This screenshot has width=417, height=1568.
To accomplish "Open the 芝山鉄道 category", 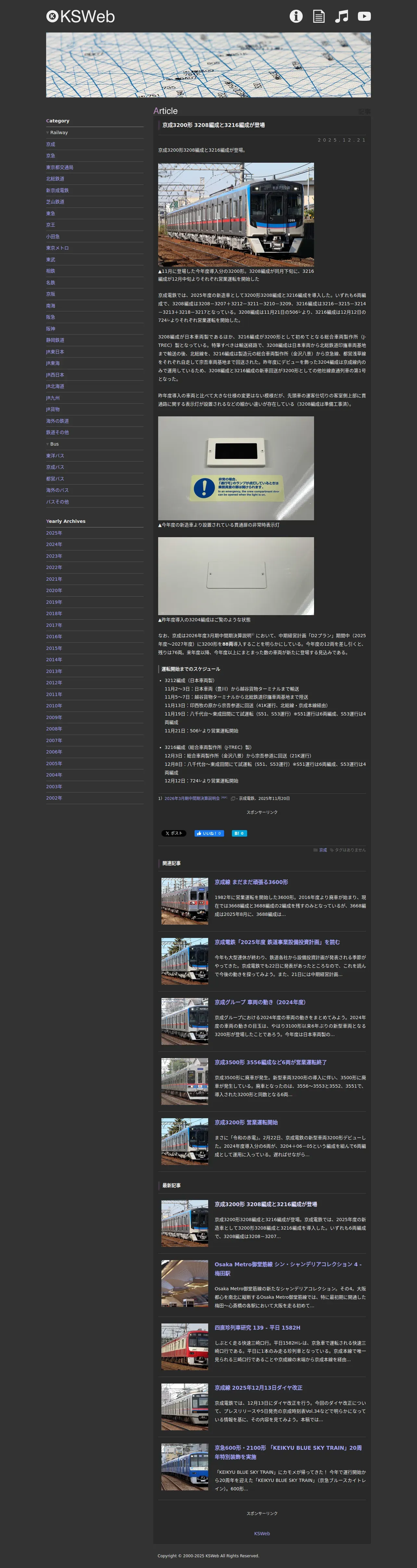I will point(55,201).
